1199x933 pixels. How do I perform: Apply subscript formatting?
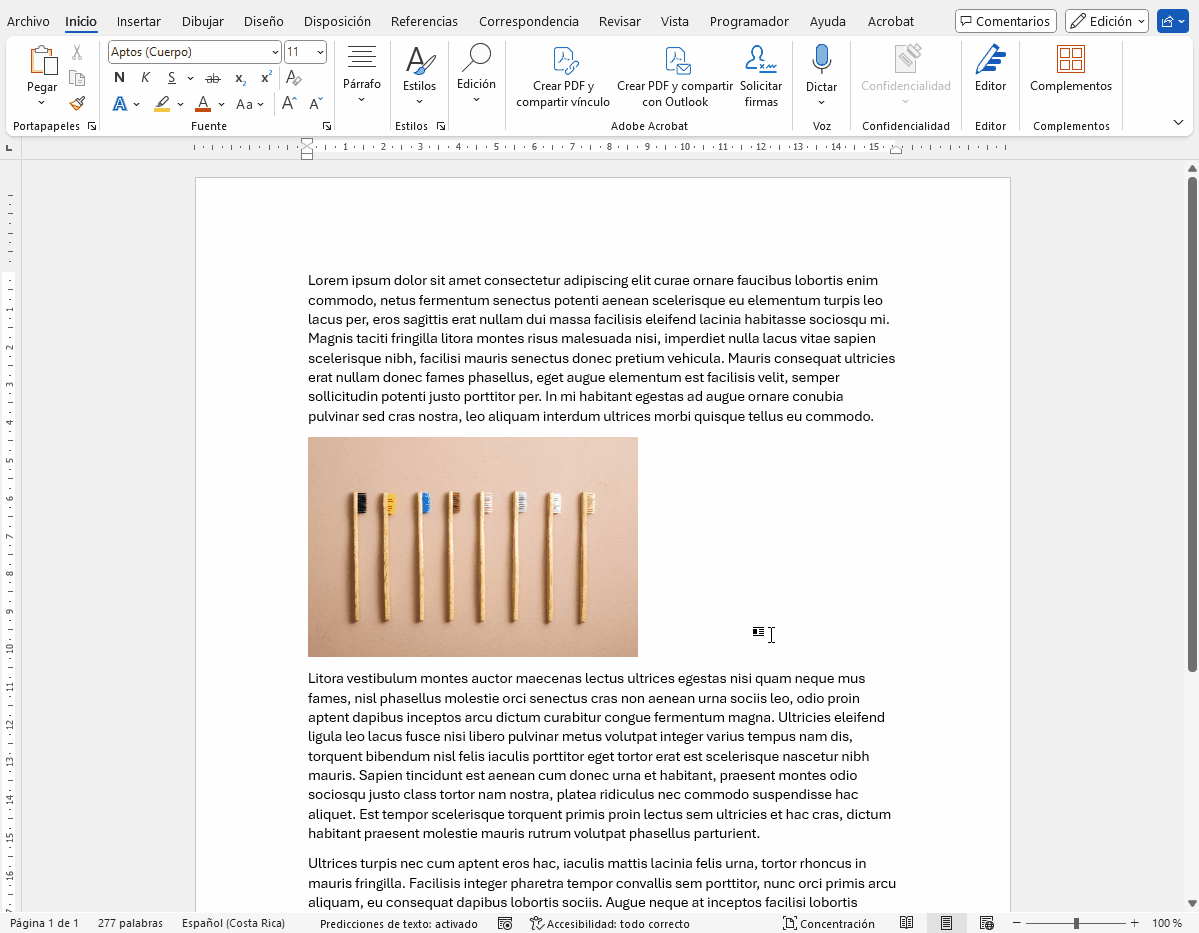(240, 78)
